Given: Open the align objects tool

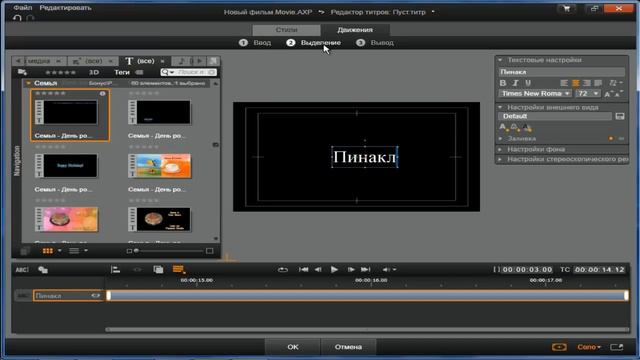Looking at the screenshot, I should click(116, 269).
